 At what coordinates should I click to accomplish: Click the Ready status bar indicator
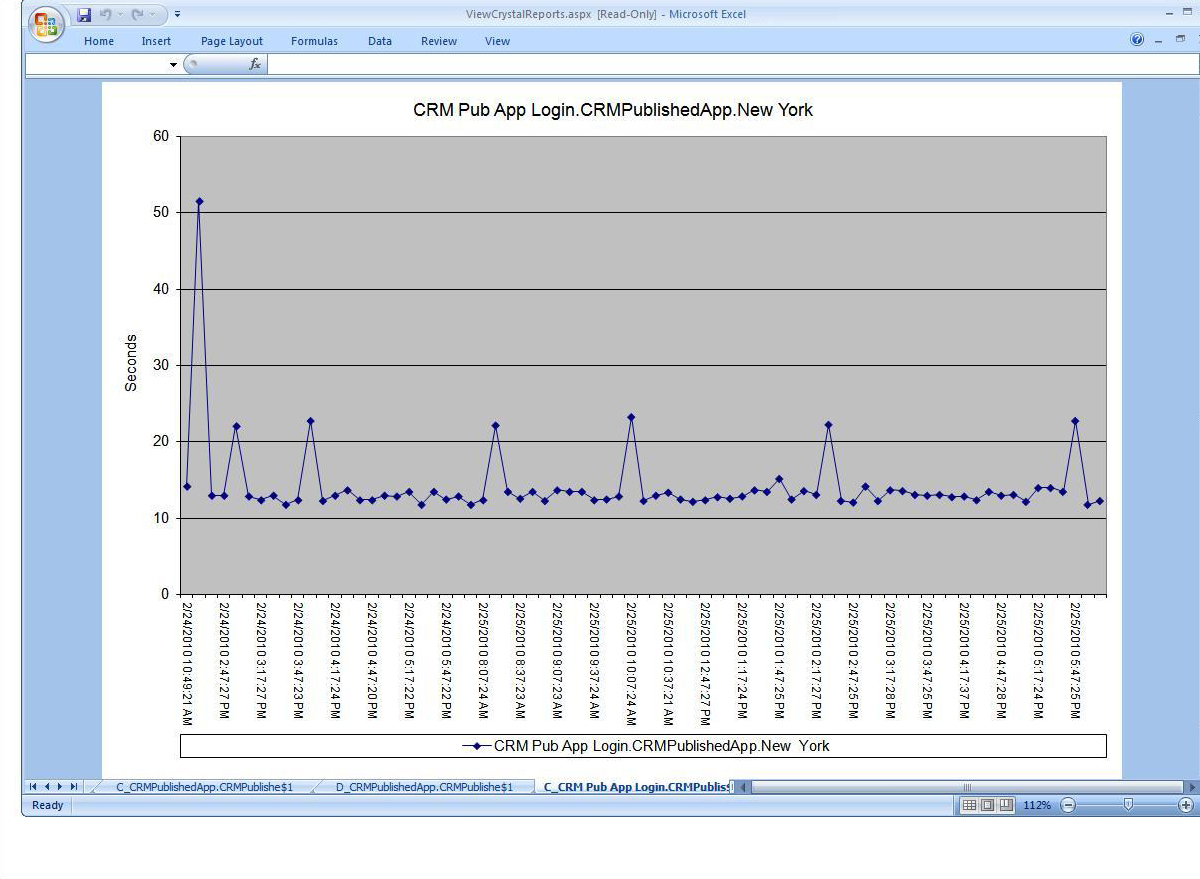47,805
